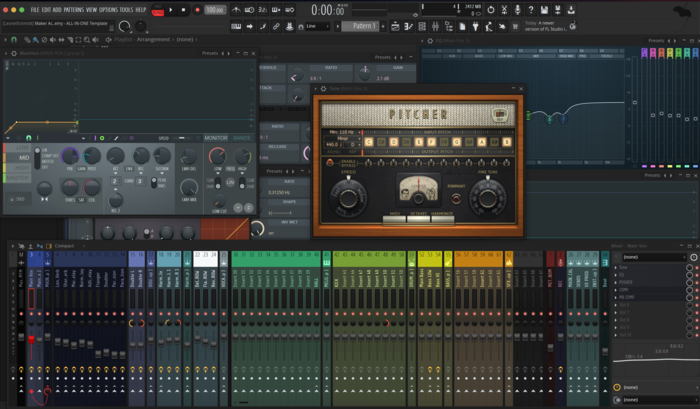Click the Pitcher FINE TUNE knob
Viewport: 700px width, 409px height.
point(488,198)
